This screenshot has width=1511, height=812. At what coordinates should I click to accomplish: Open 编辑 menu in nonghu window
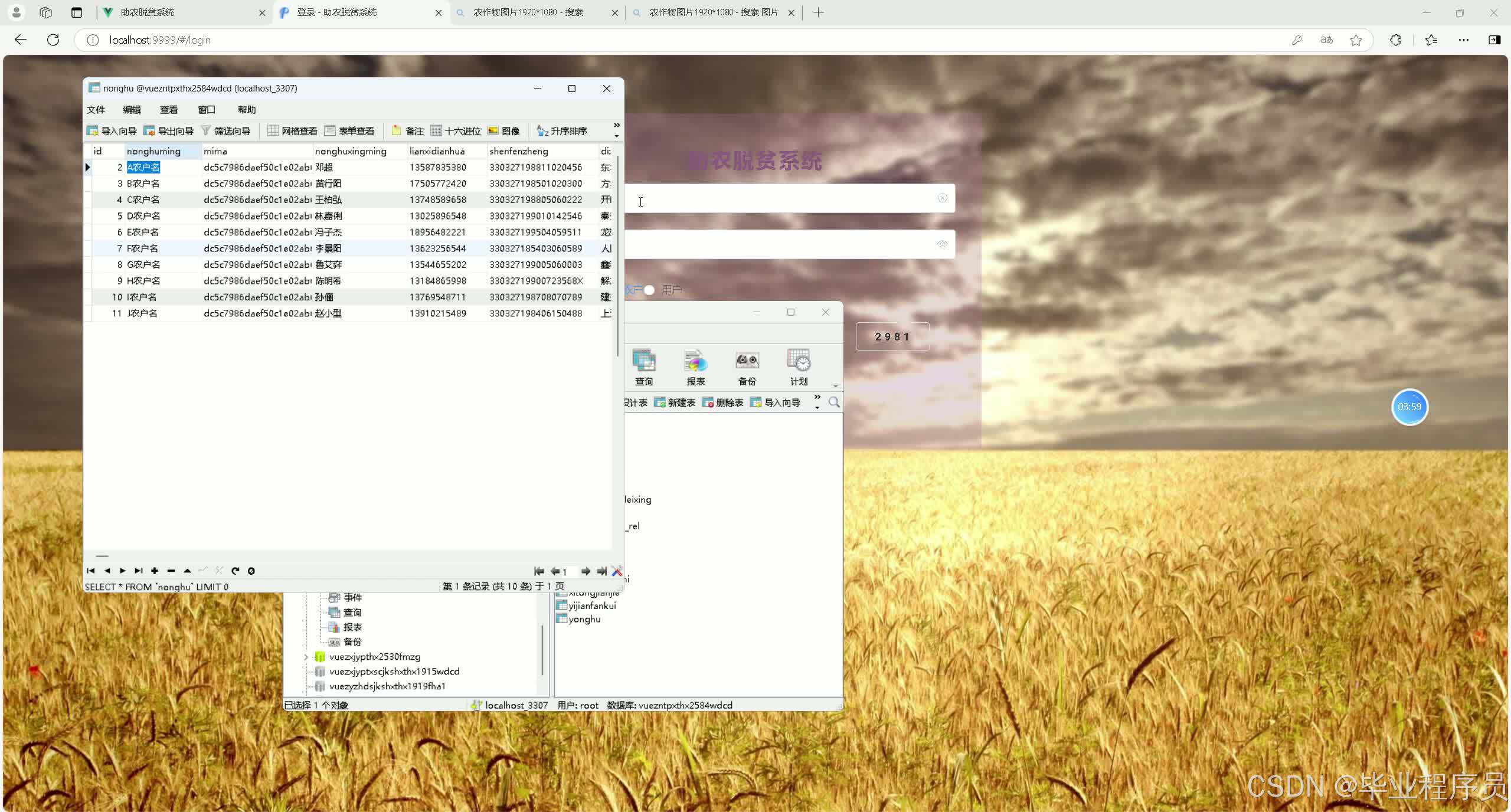[x=132, y=110]
